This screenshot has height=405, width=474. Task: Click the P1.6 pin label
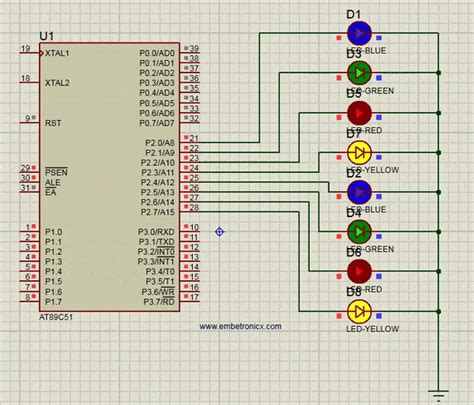(x=53, y=292)
